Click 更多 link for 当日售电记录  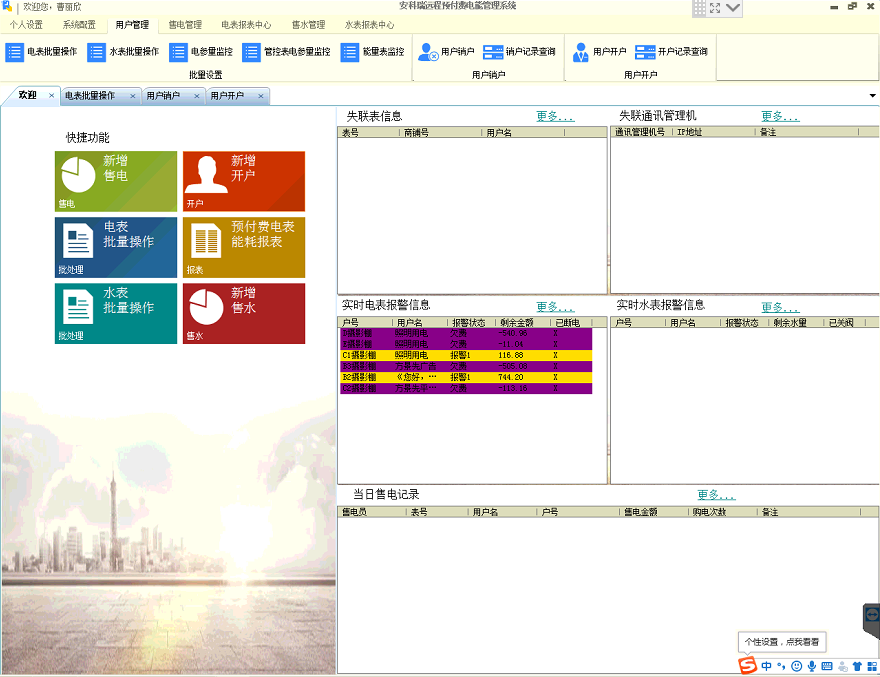pos(716,495)
